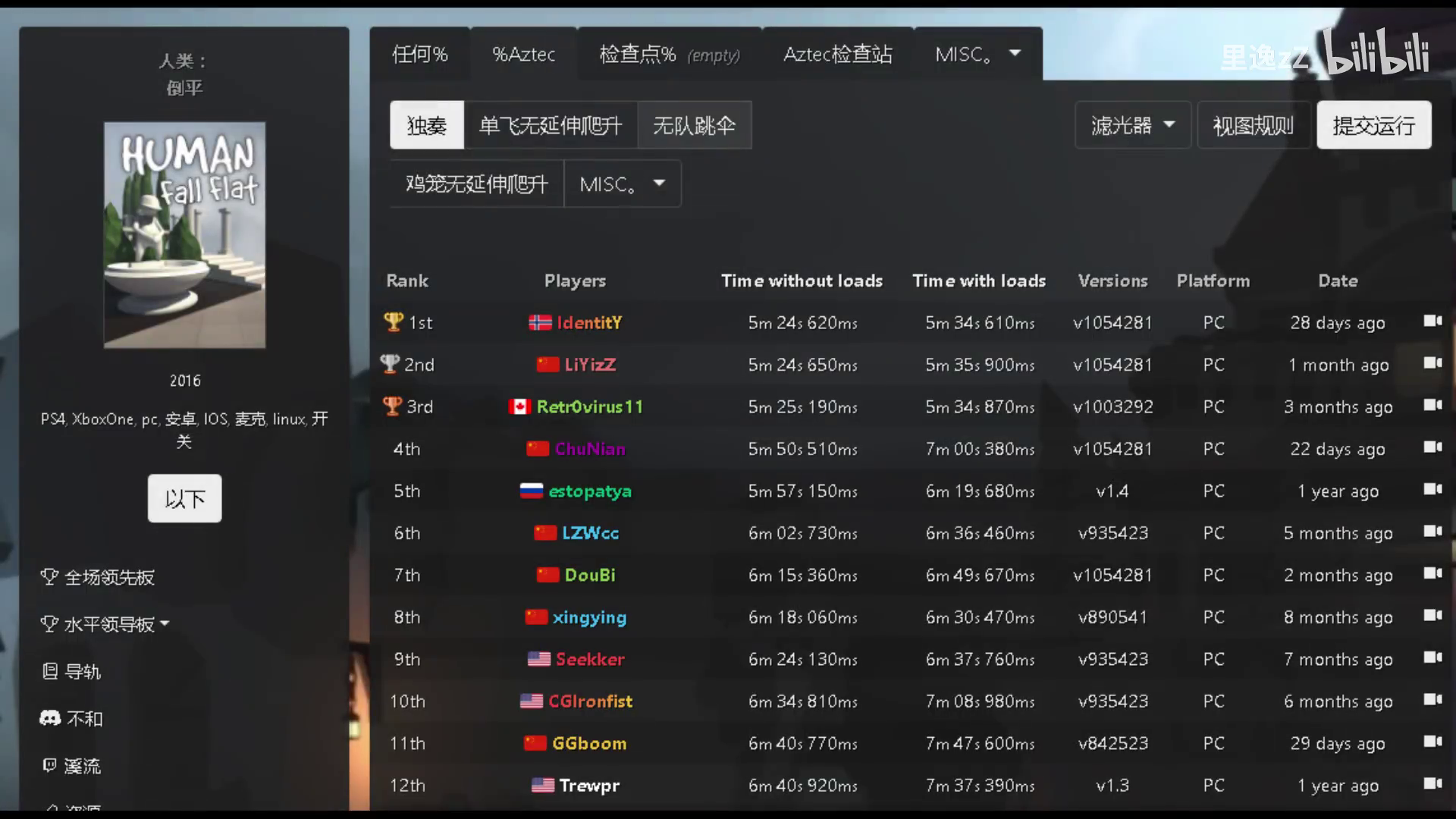Click the bronze trophy icon for 3rd
This screenshot has height=819, width=1456.
click(x=392, y=406)
